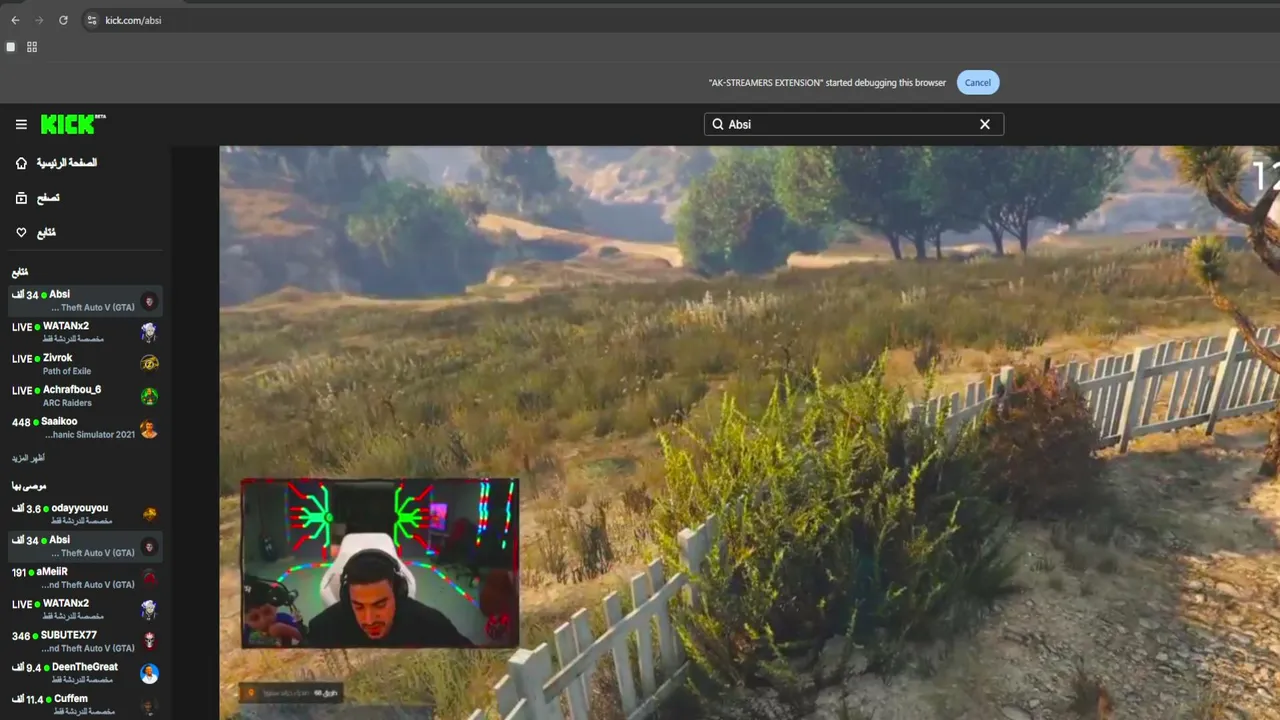Open the apps grid icon in bookmarks bar

click(x=32, y=47)
